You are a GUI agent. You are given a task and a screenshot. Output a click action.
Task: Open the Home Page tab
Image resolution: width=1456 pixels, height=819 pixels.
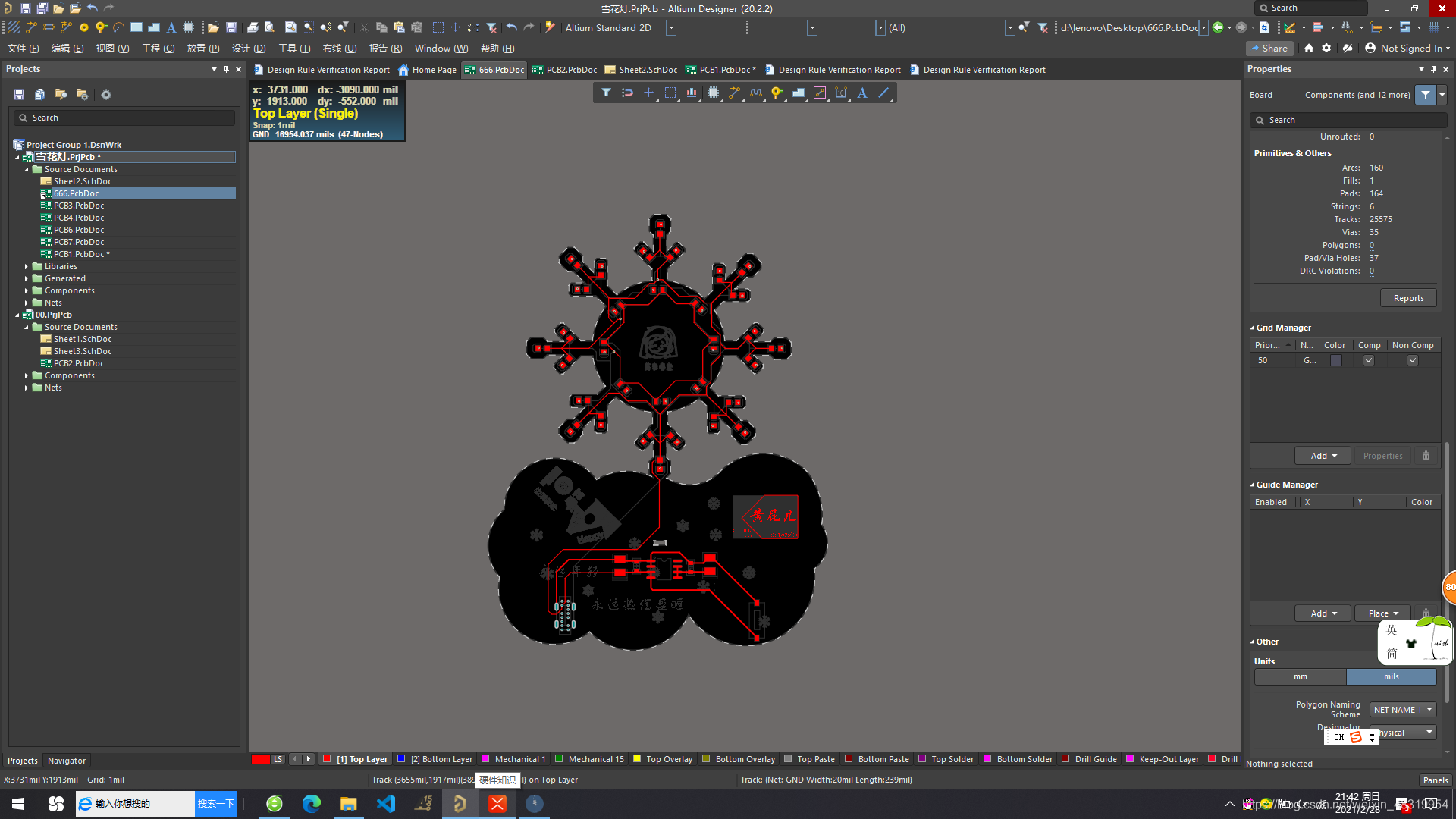(428, 70)
